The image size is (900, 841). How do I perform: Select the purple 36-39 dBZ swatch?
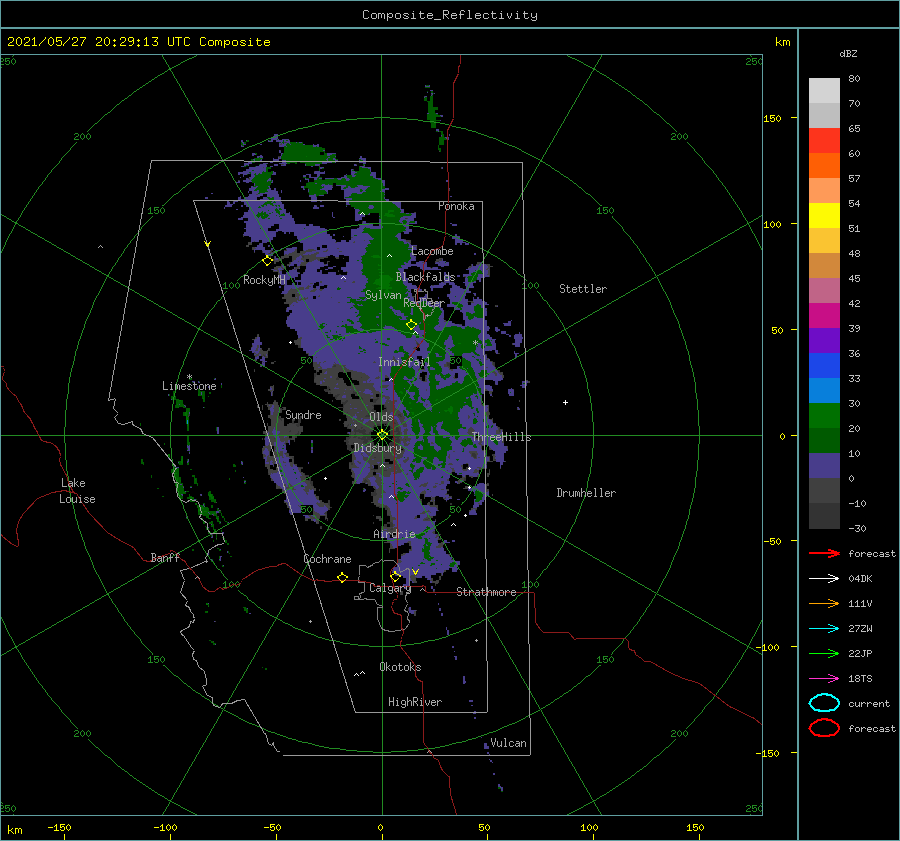pos(824,341)
